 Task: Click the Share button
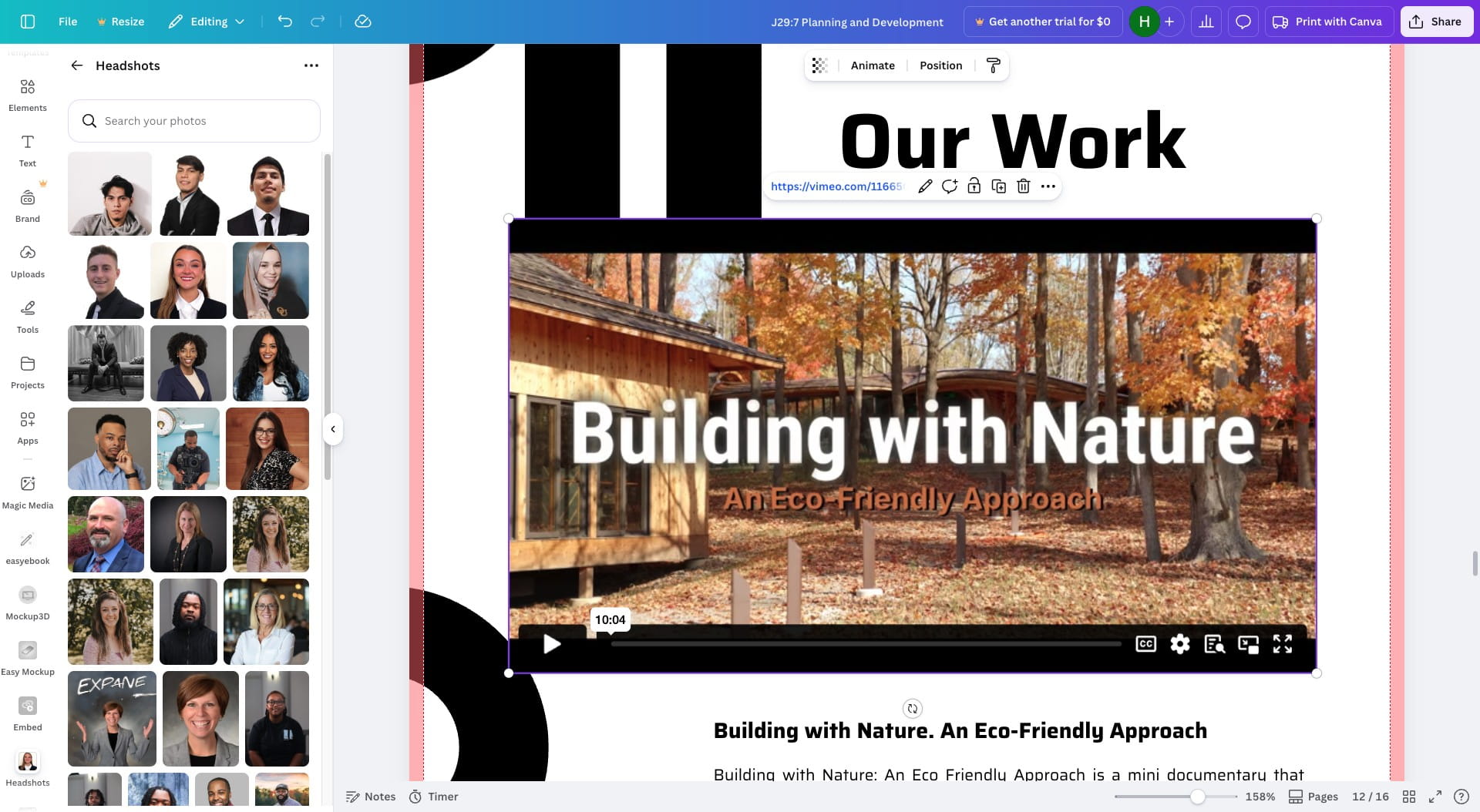tap(1436, 22)
